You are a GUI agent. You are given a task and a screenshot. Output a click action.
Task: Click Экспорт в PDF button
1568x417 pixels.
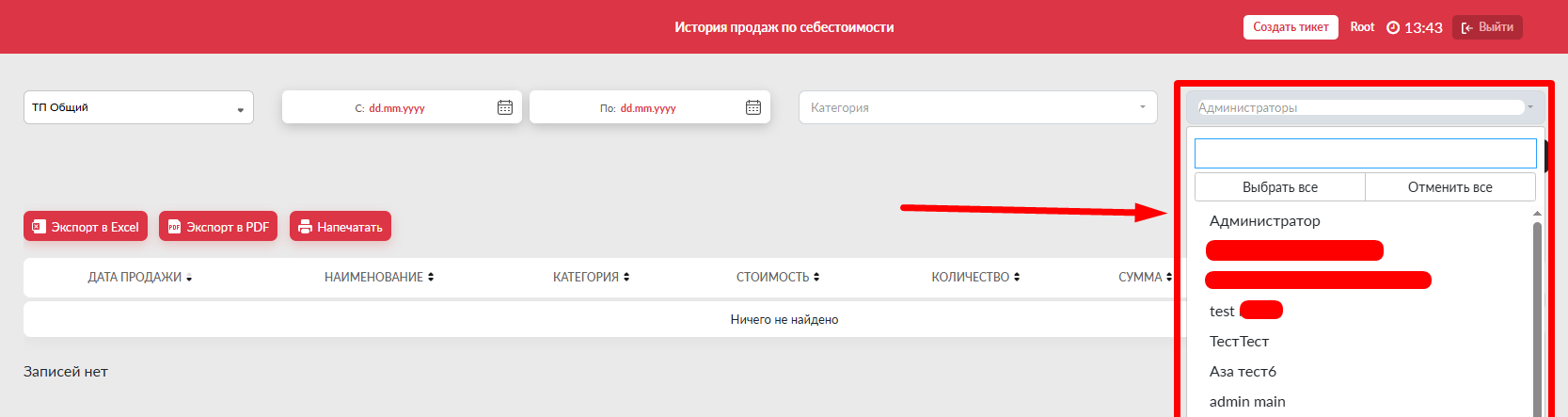click(x=218, y=227)
